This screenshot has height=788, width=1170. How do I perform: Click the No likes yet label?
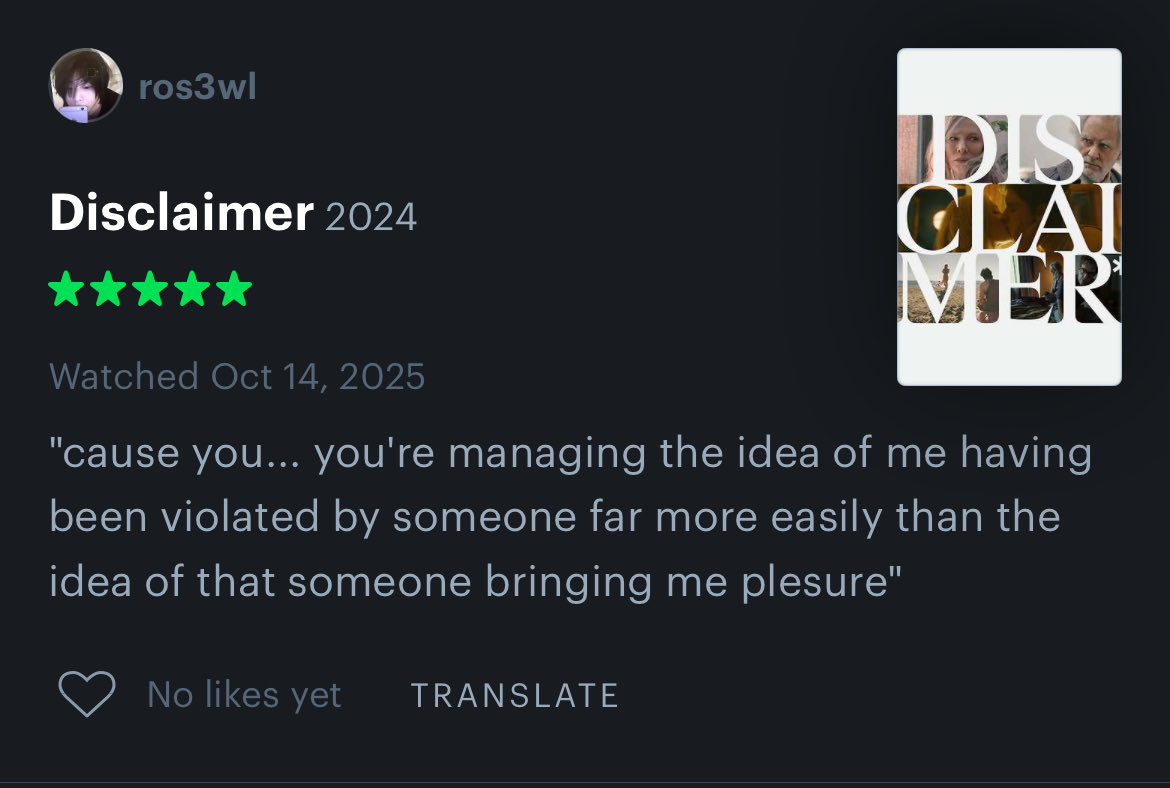[x=244, y=695]
